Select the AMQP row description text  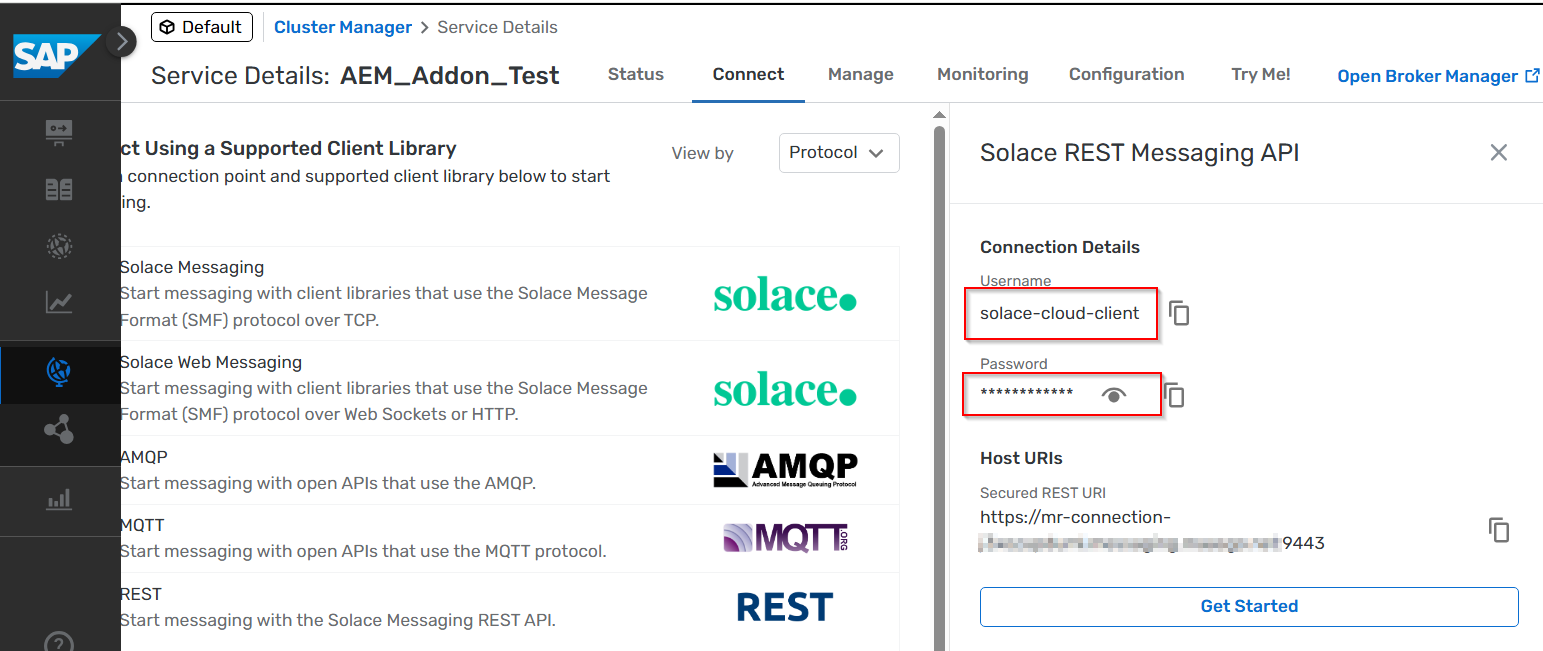[x=328, y=483]
